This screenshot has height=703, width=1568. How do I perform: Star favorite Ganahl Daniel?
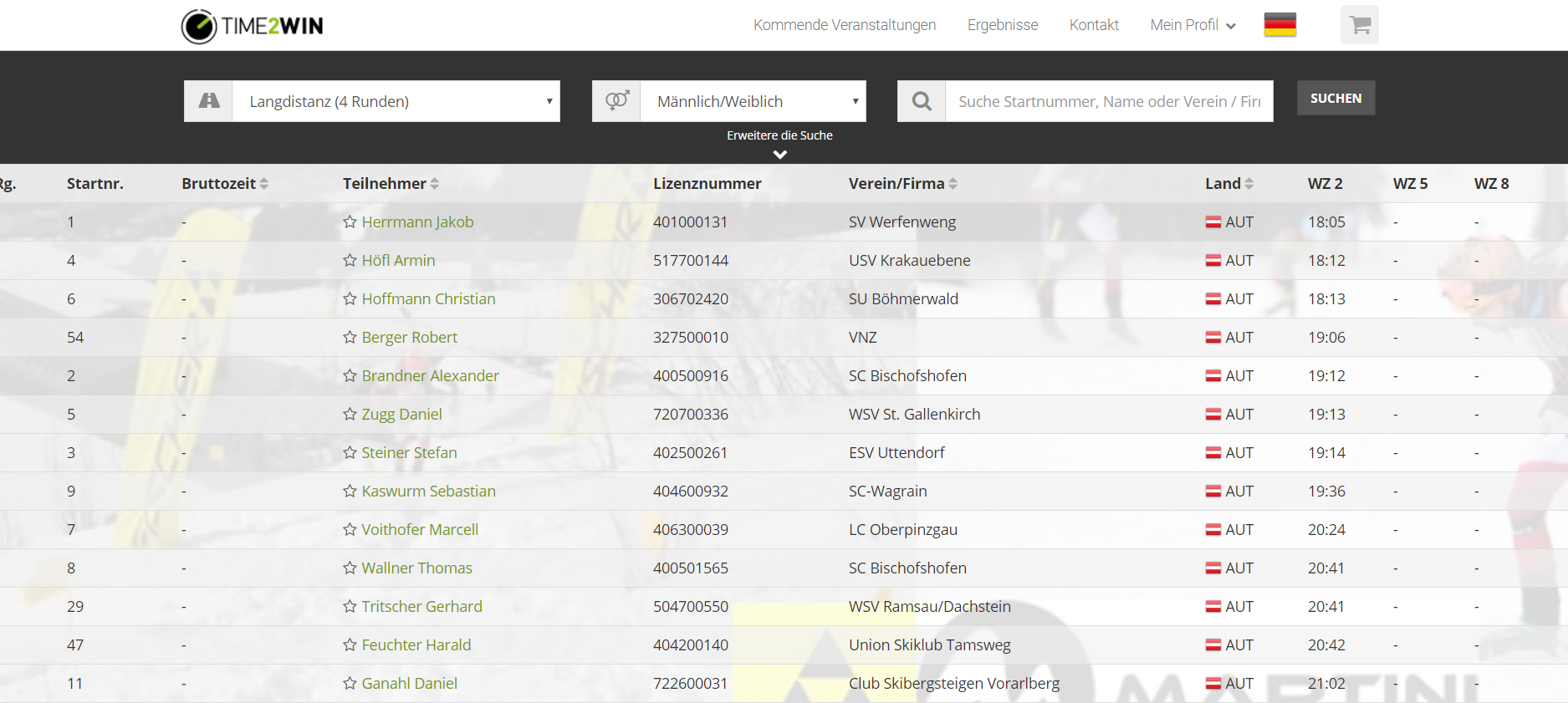click(x=350, y=683)
